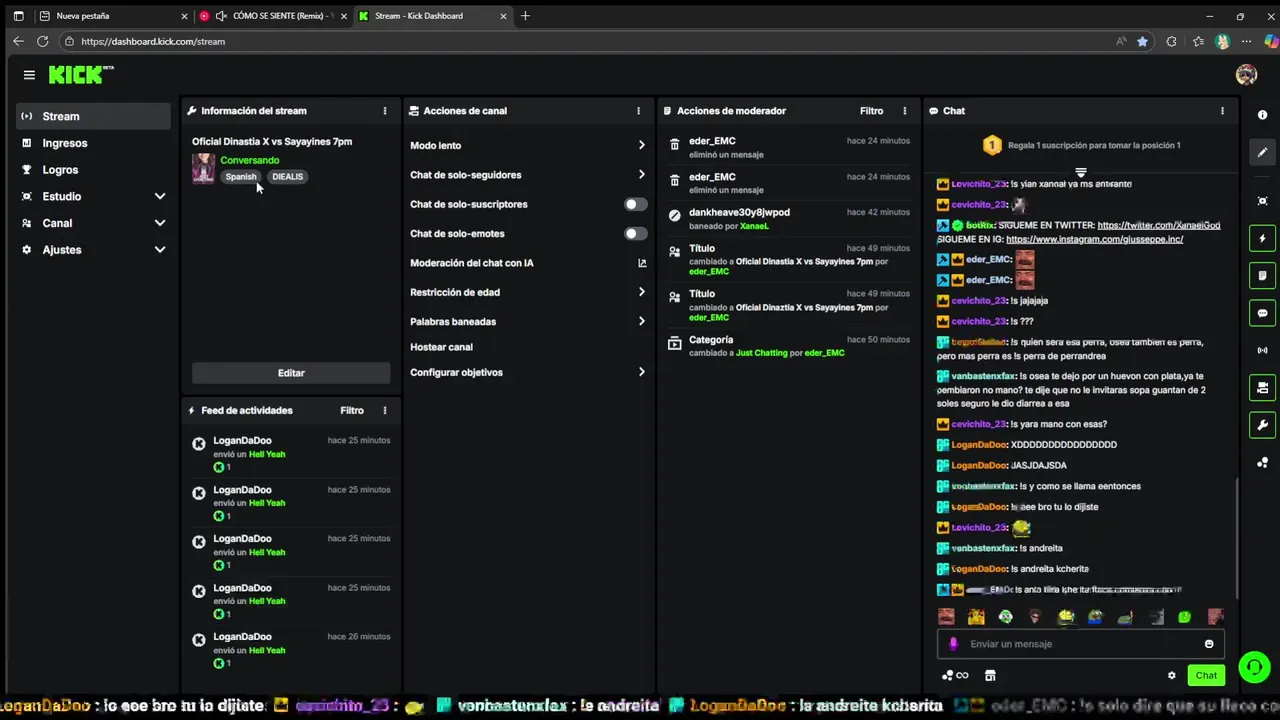Open Restricción de edad settings arrow

[642, 292]
